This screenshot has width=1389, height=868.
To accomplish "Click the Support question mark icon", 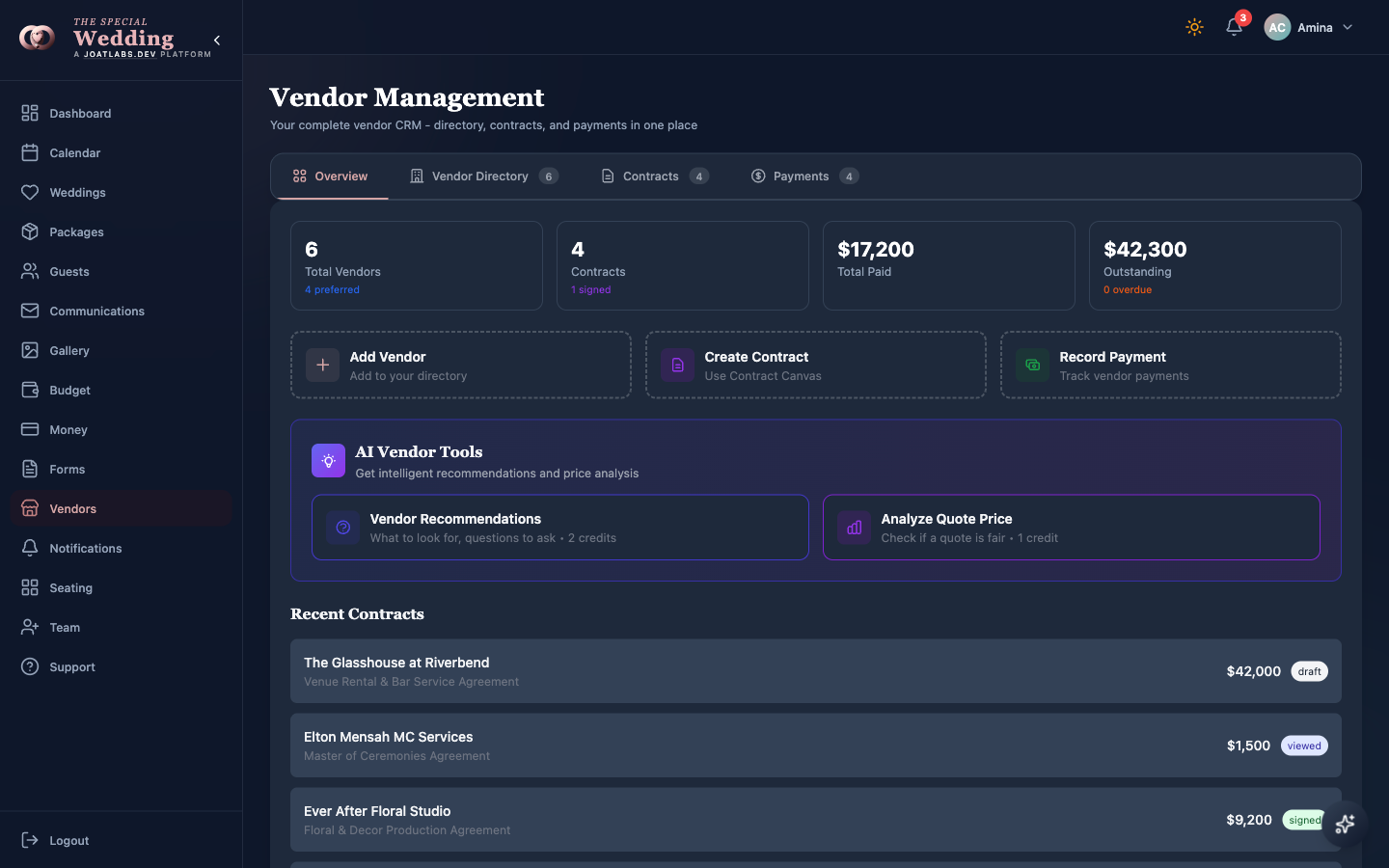I will coord(30,666).
